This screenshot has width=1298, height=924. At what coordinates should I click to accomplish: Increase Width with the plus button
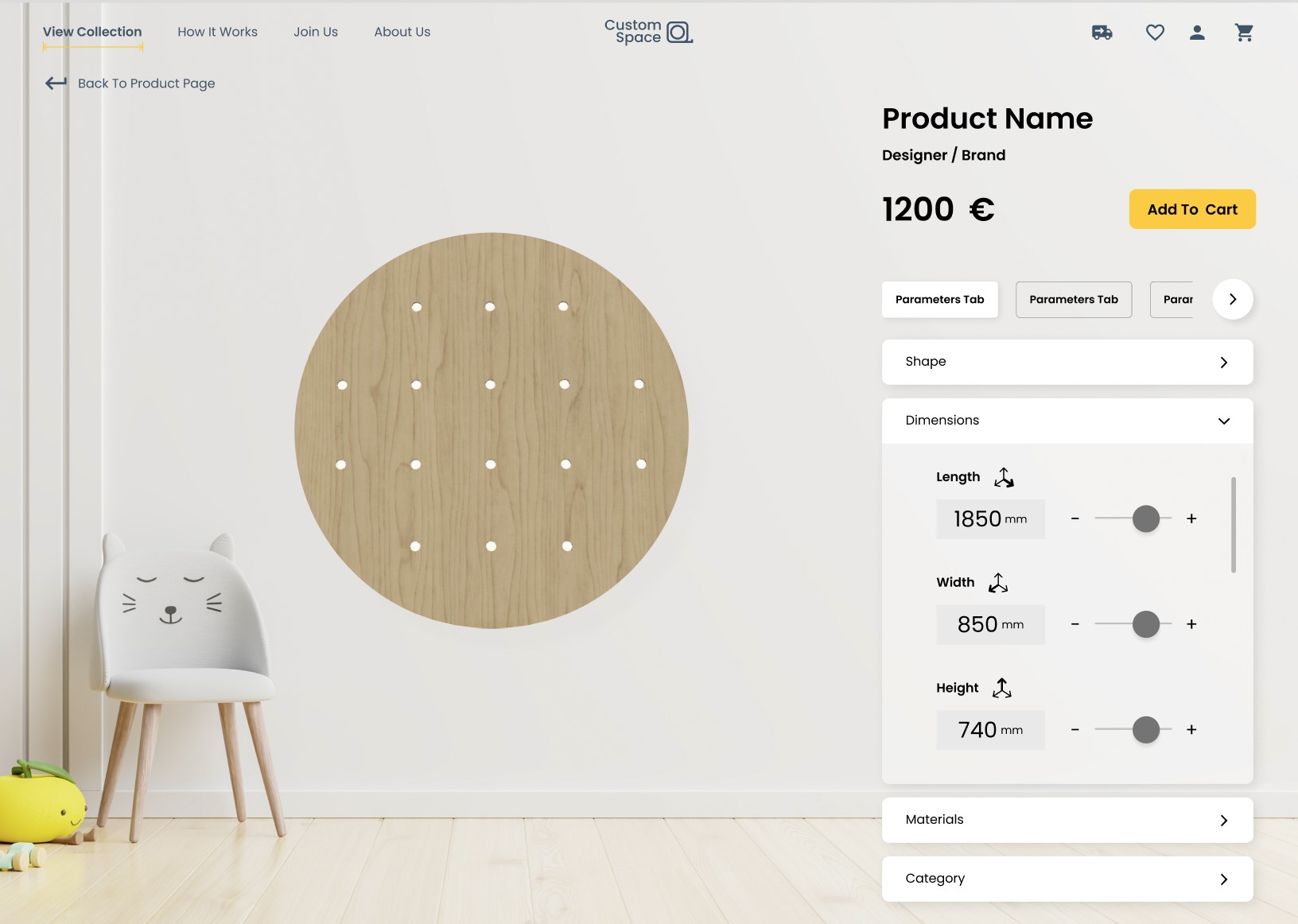1191,624
